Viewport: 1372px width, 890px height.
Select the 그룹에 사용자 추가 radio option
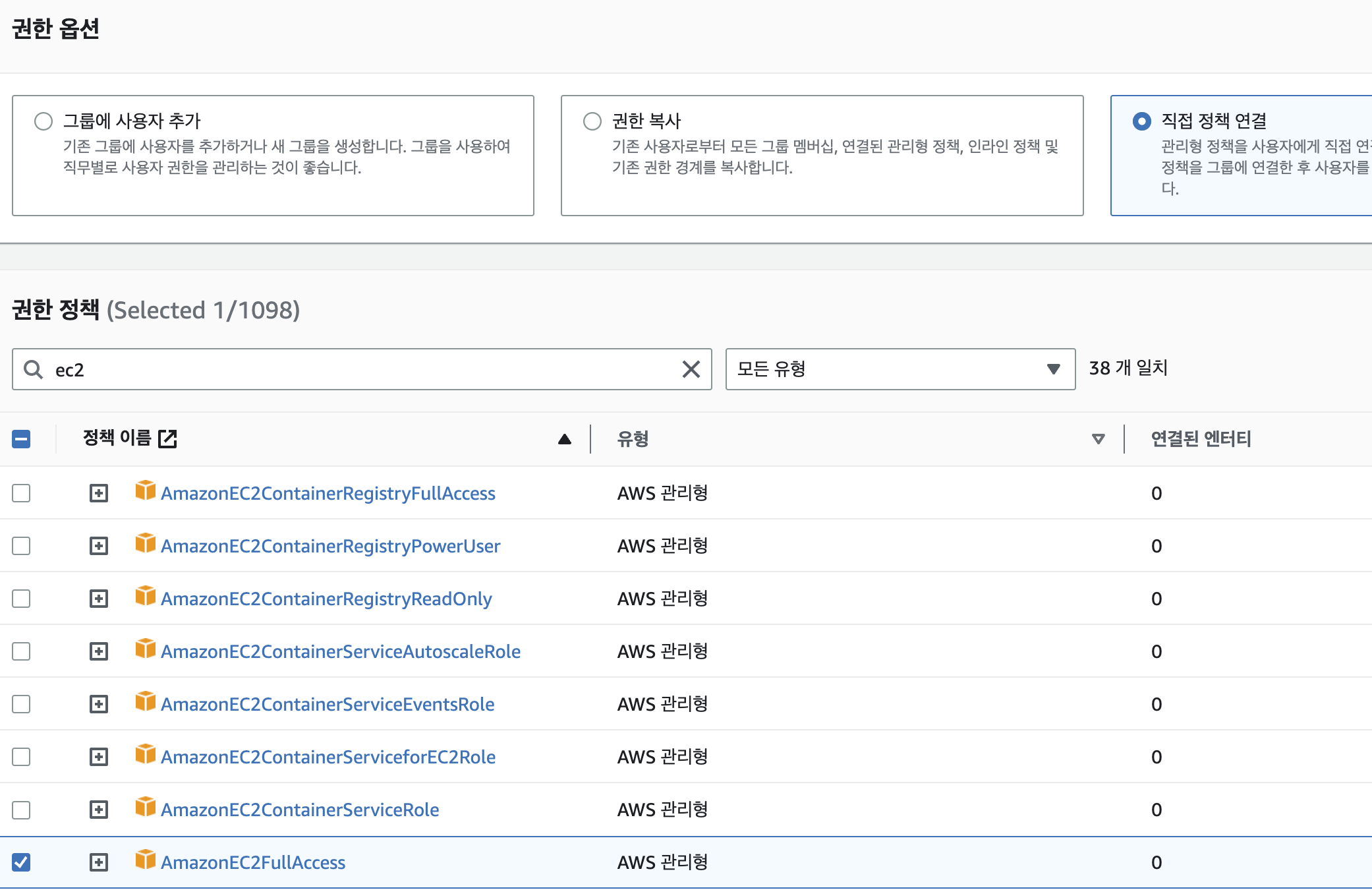[x=43, y=121]
